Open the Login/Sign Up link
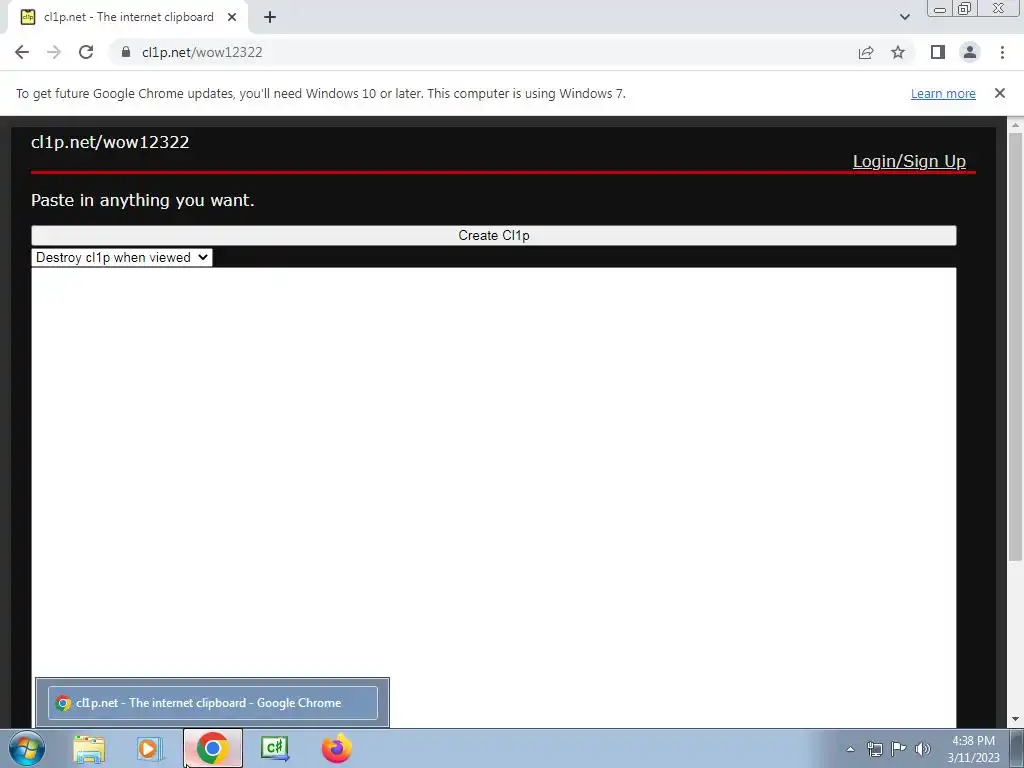This screenshot has height=768, width=1024. [909, 161]
